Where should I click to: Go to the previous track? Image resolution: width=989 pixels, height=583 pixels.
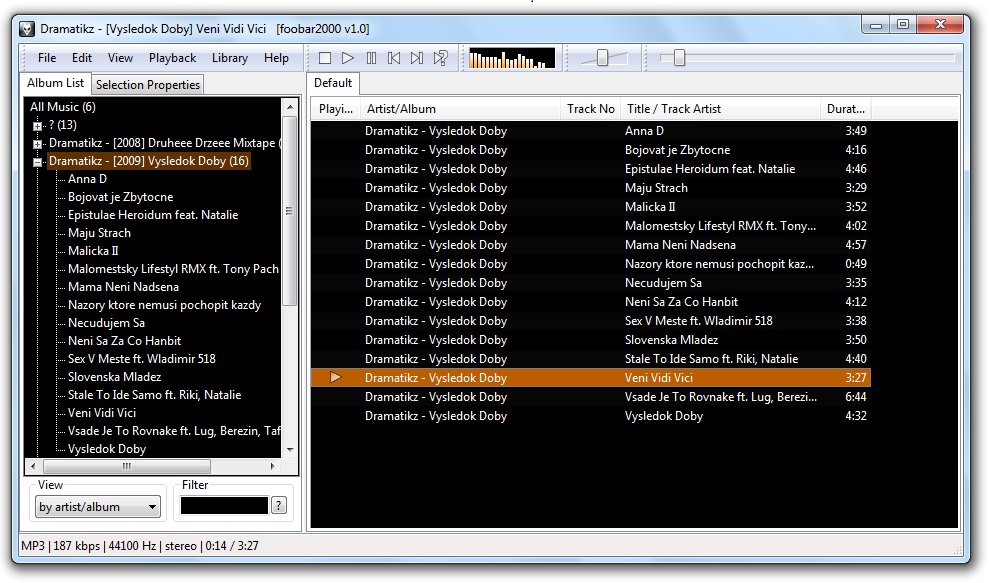pos(394,58)
